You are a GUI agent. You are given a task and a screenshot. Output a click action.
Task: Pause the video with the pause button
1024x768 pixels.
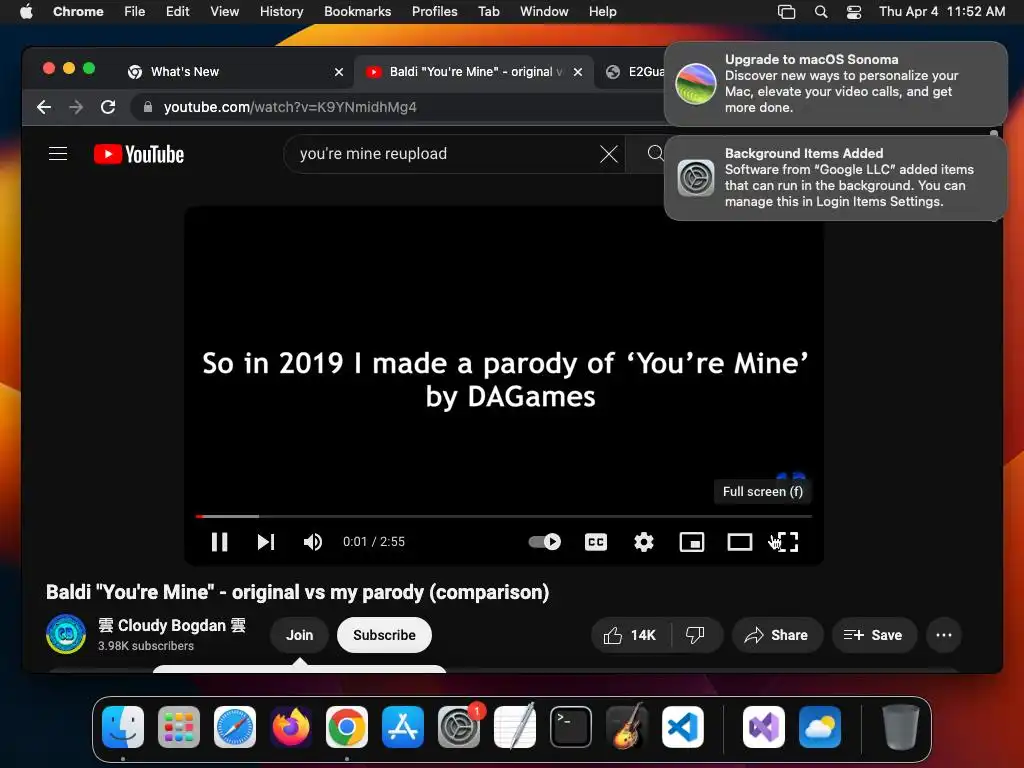[x=219, y=542]
